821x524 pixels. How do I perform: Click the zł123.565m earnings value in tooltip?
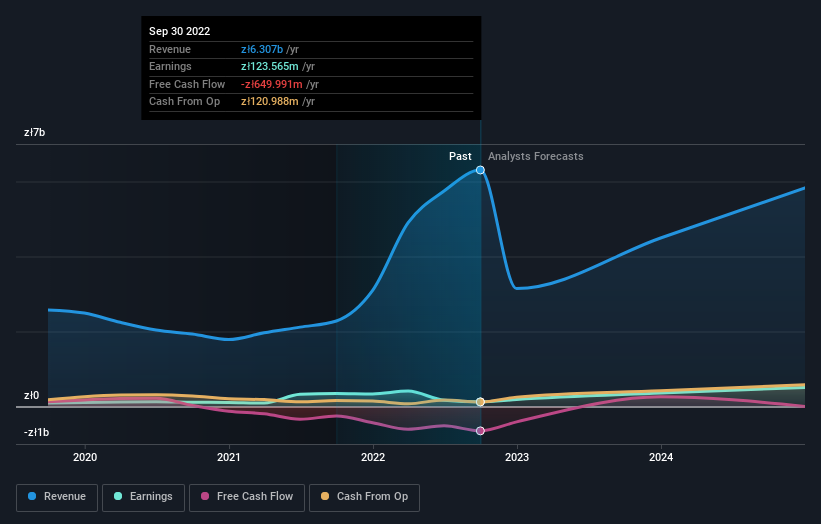coord(270,66)
